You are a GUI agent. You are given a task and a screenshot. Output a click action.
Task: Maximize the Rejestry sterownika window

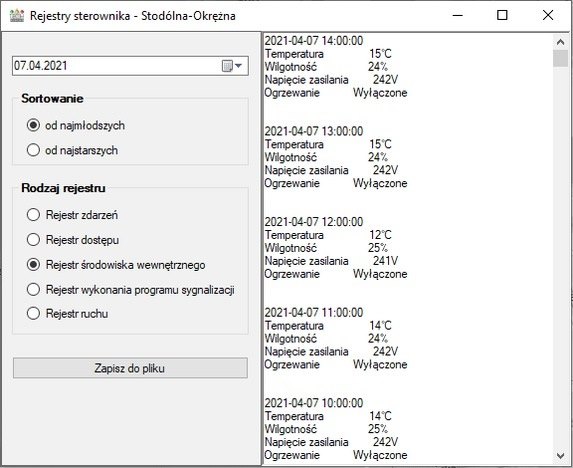[x=502, y=15]
